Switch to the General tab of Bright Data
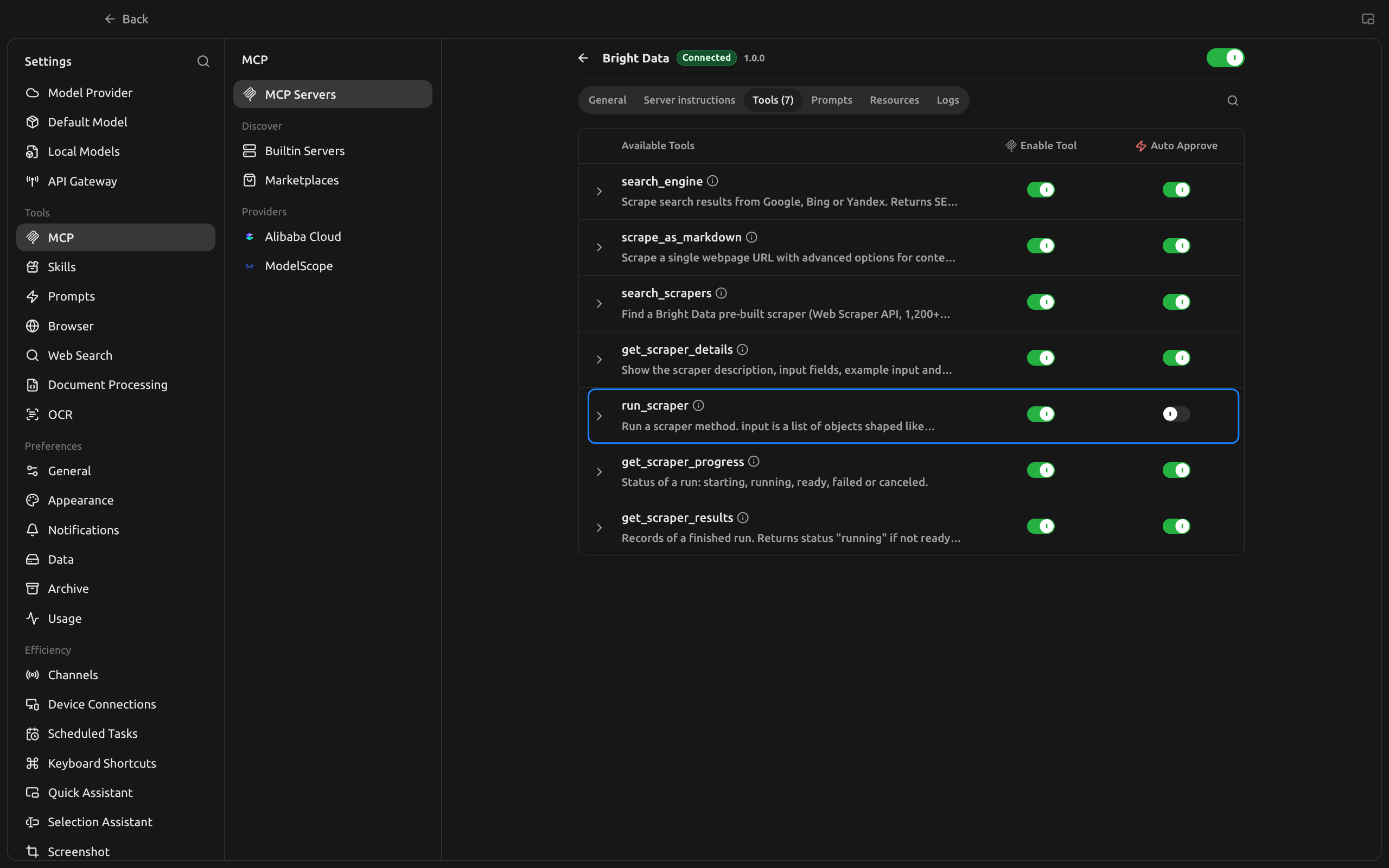 607,100
